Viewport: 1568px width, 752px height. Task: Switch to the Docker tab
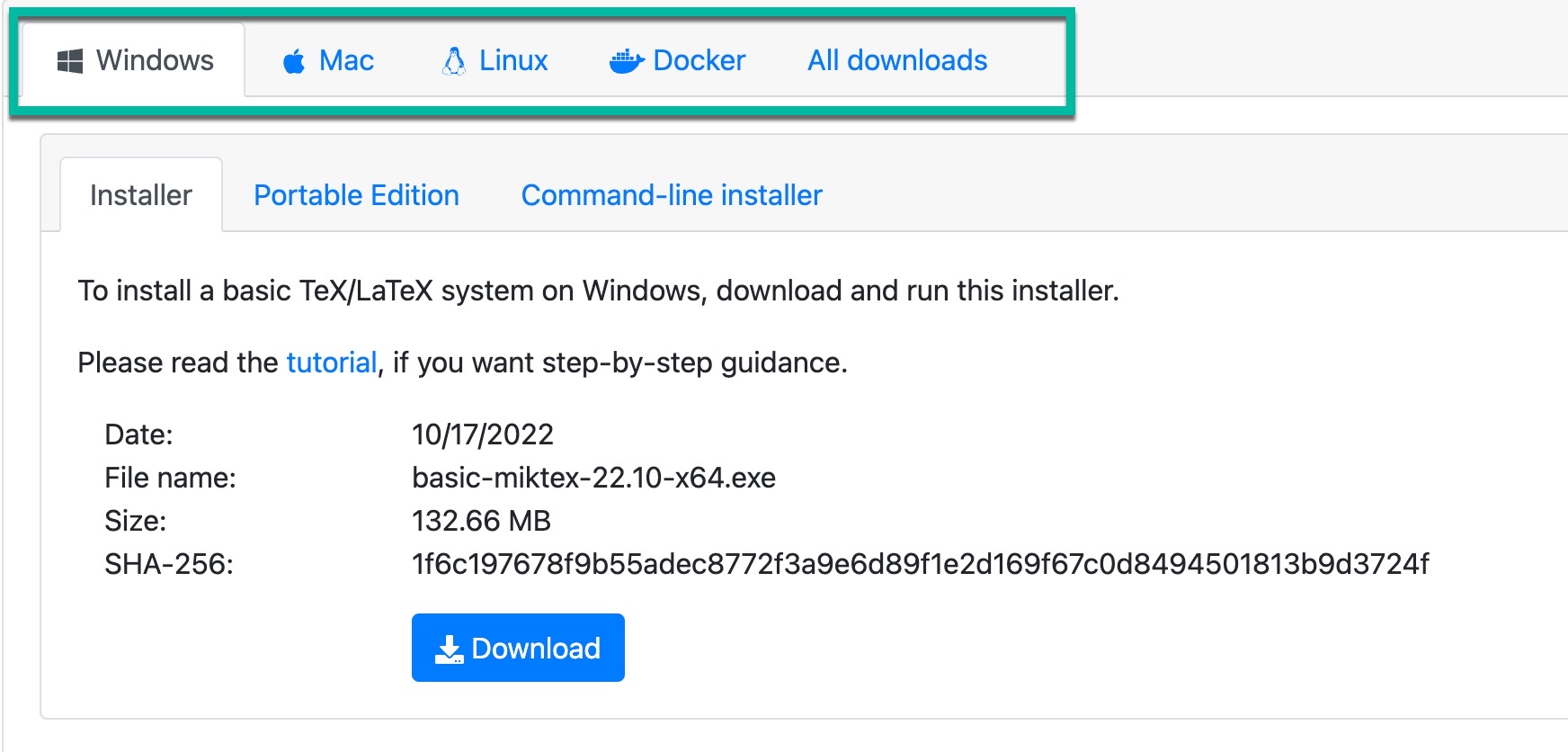[678, 61]
